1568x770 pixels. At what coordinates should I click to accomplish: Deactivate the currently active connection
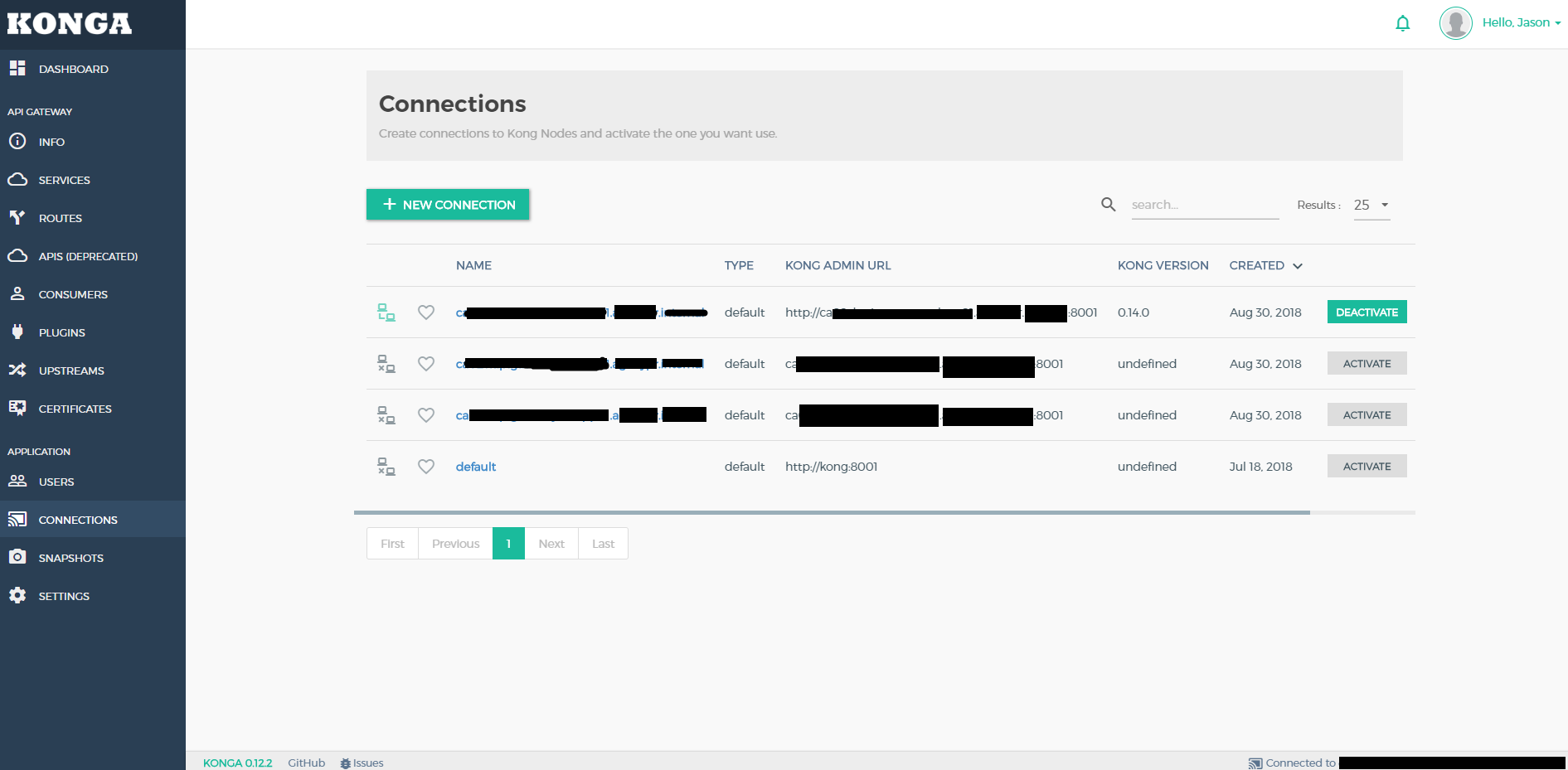pos(1367,312)
